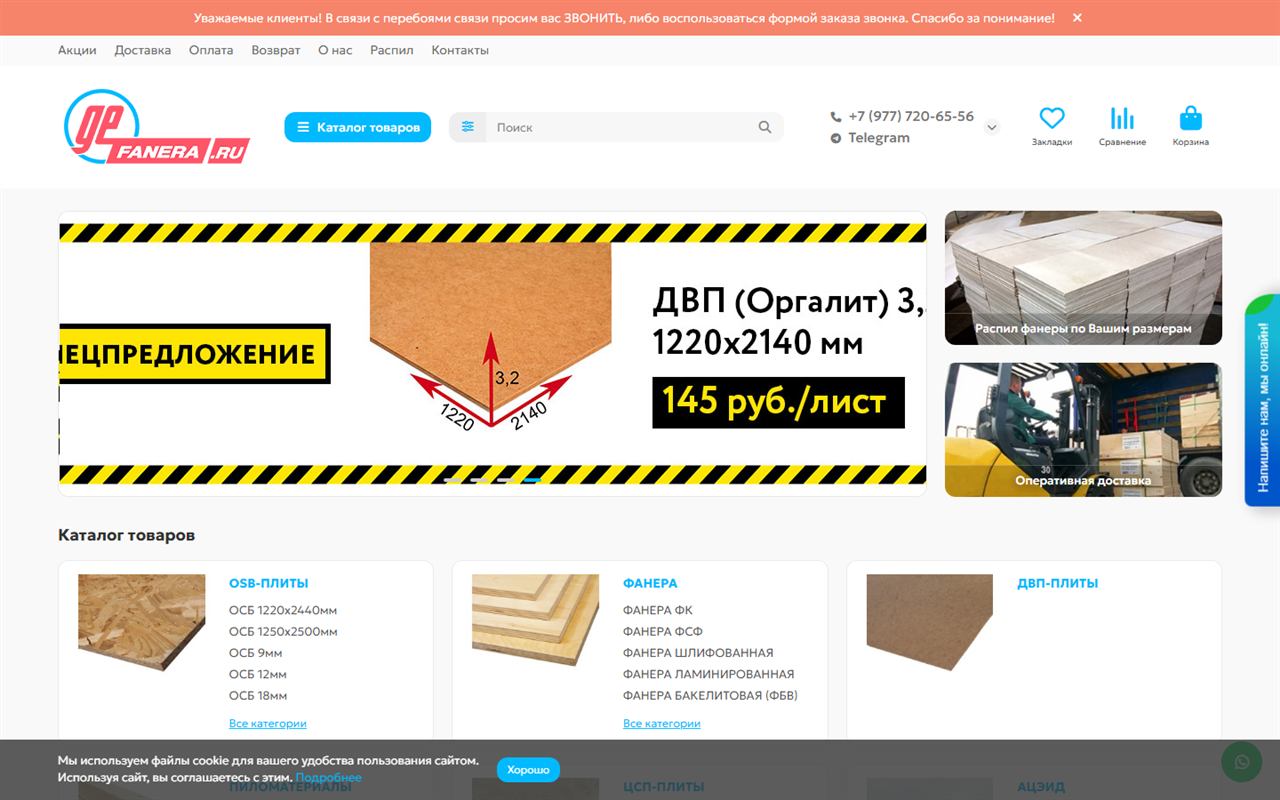Click the Fanera.ru logo

click(157, 127)
